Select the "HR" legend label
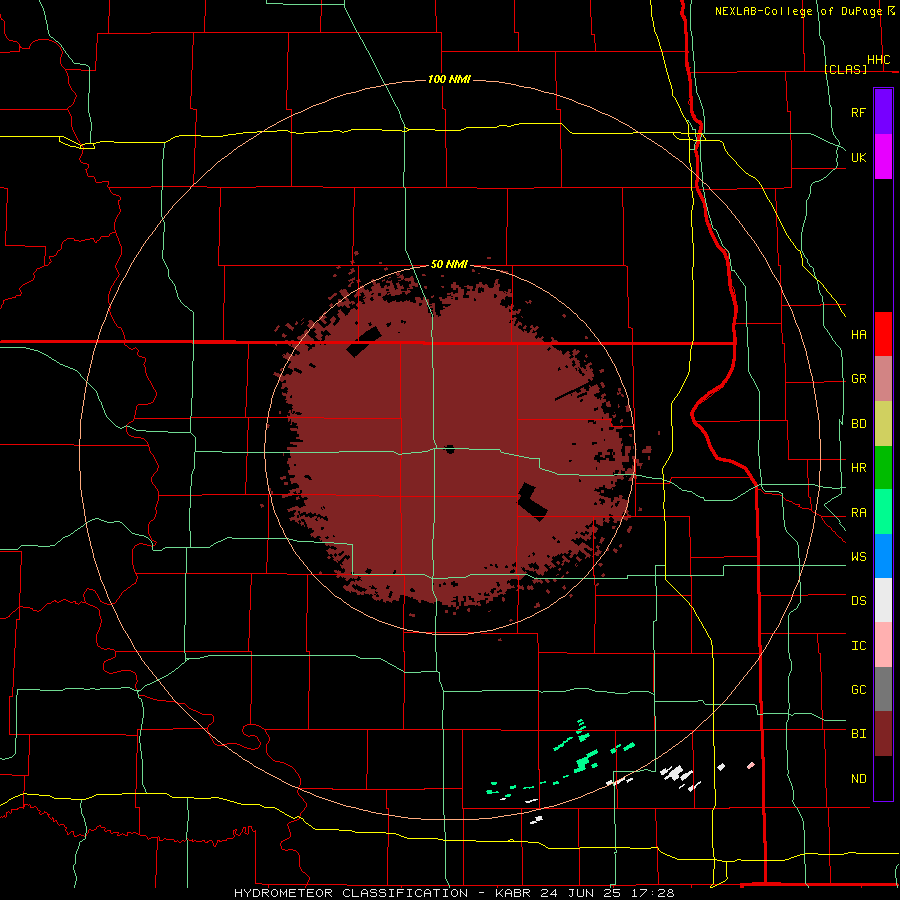The width and height of the screenshot is (900, 900). tap(858, 468)
